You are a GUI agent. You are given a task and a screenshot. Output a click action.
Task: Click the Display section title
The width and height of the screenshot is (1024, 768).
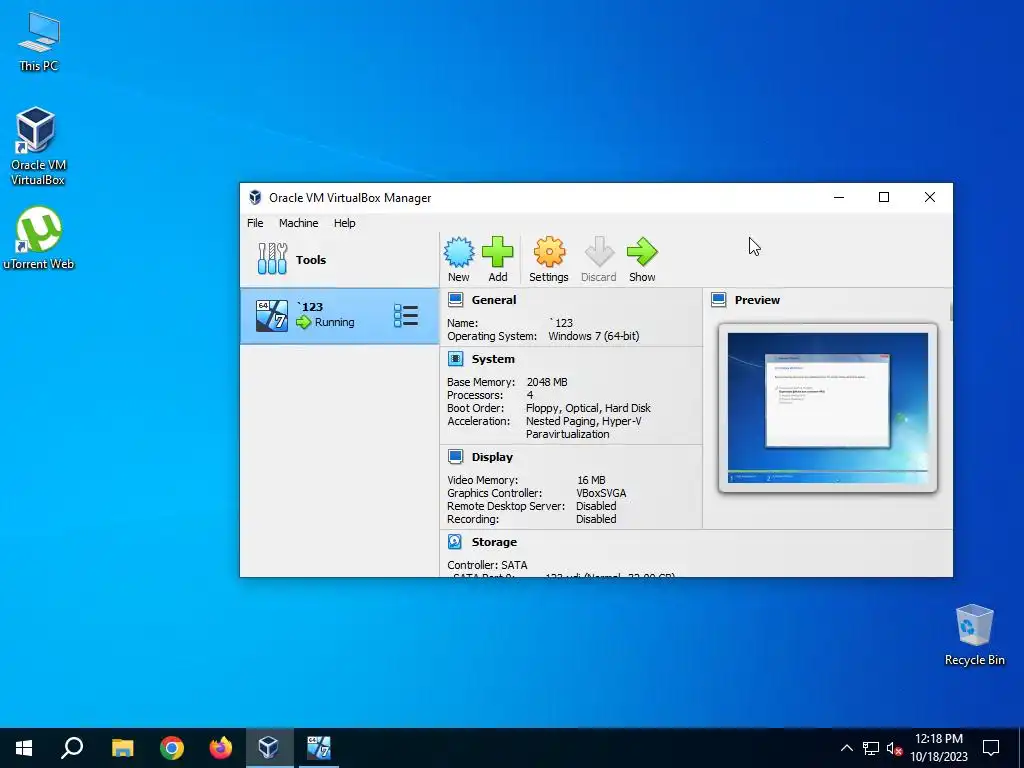click(x=492, y=456)
